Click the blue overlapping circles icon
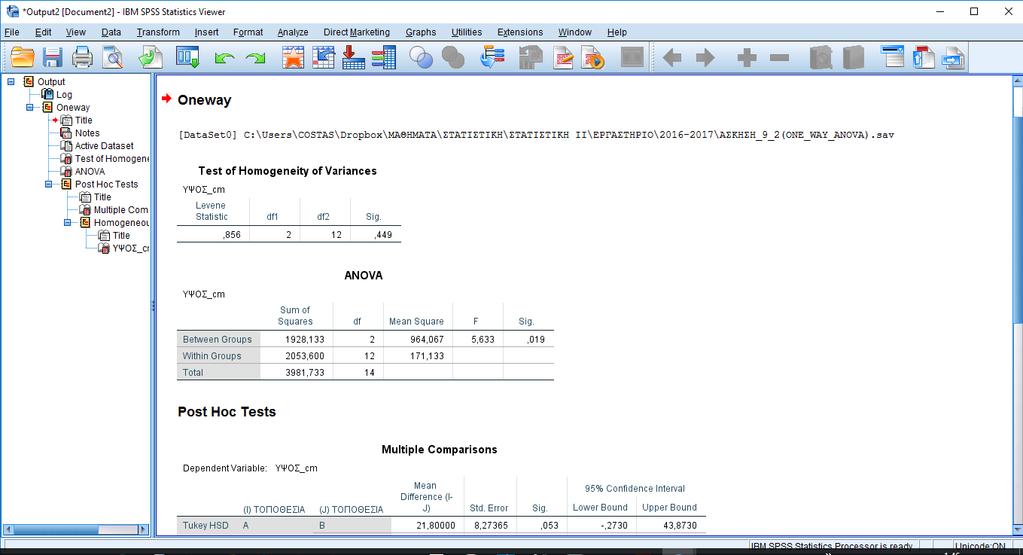The height and width of the screenshot is (555, 1023). (421, 58)
